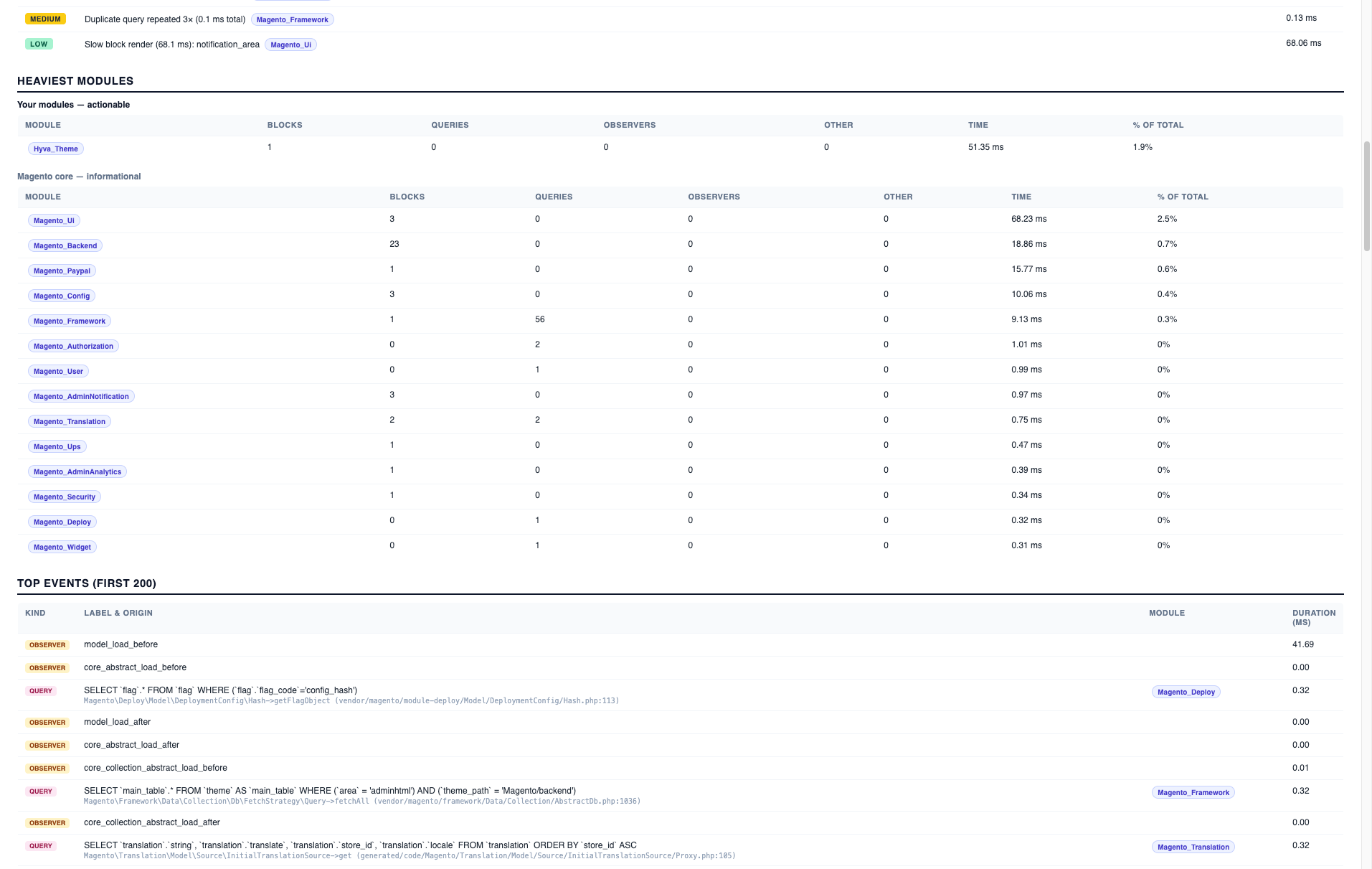The width and height of the screenshot is (1372, 869).
Task: Click the core_collection_abstract_load_after event label
Action: [152, 822]
